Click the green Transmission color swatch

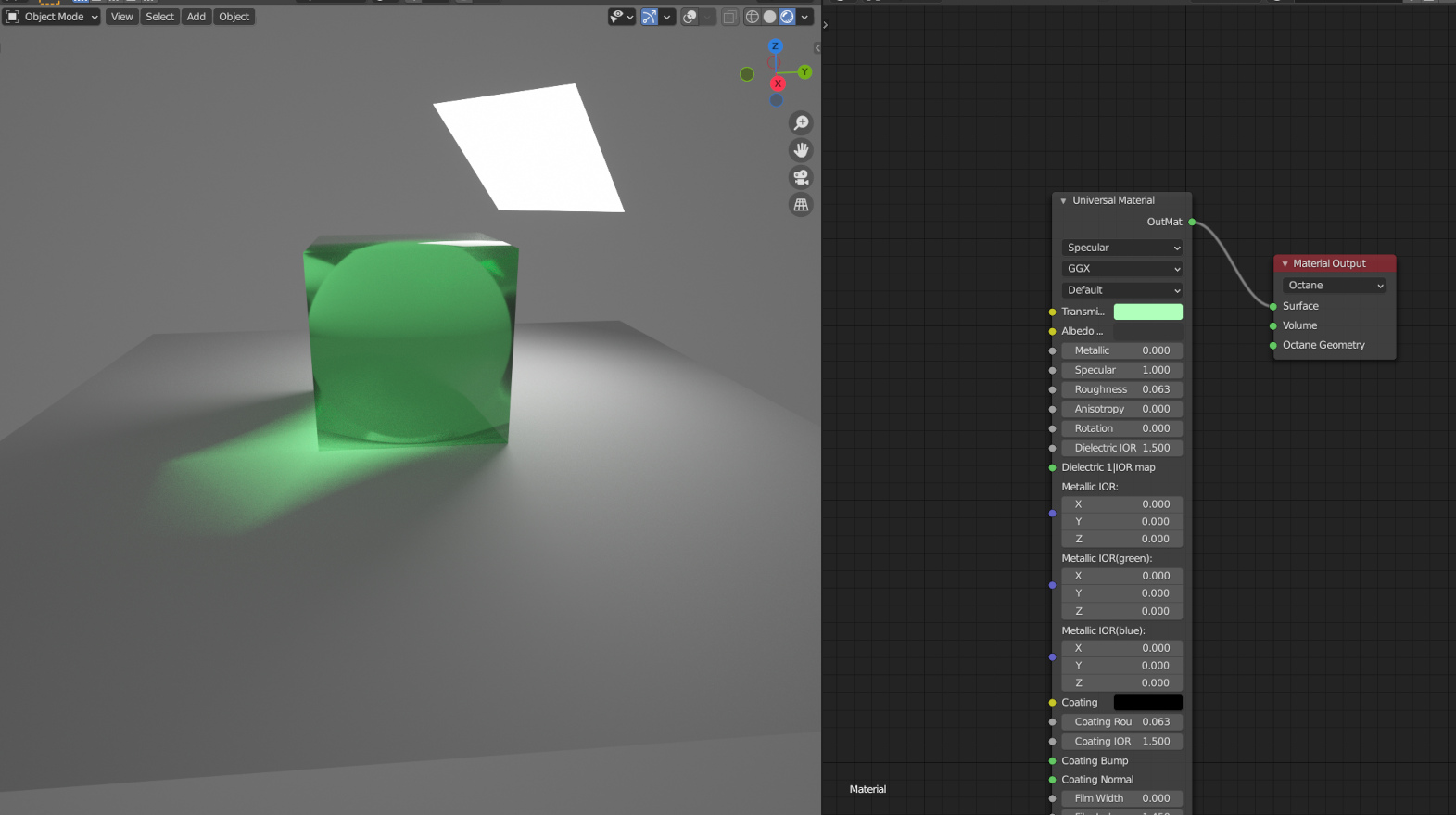(x=1147, y=312)
